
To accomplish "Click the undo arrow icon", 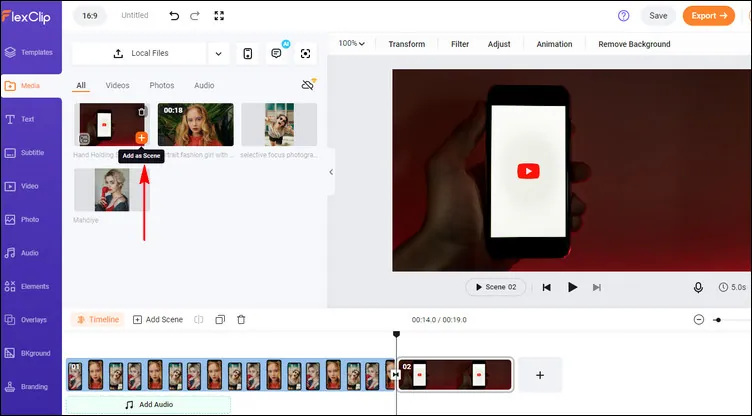I will click(x=174, y=16).
